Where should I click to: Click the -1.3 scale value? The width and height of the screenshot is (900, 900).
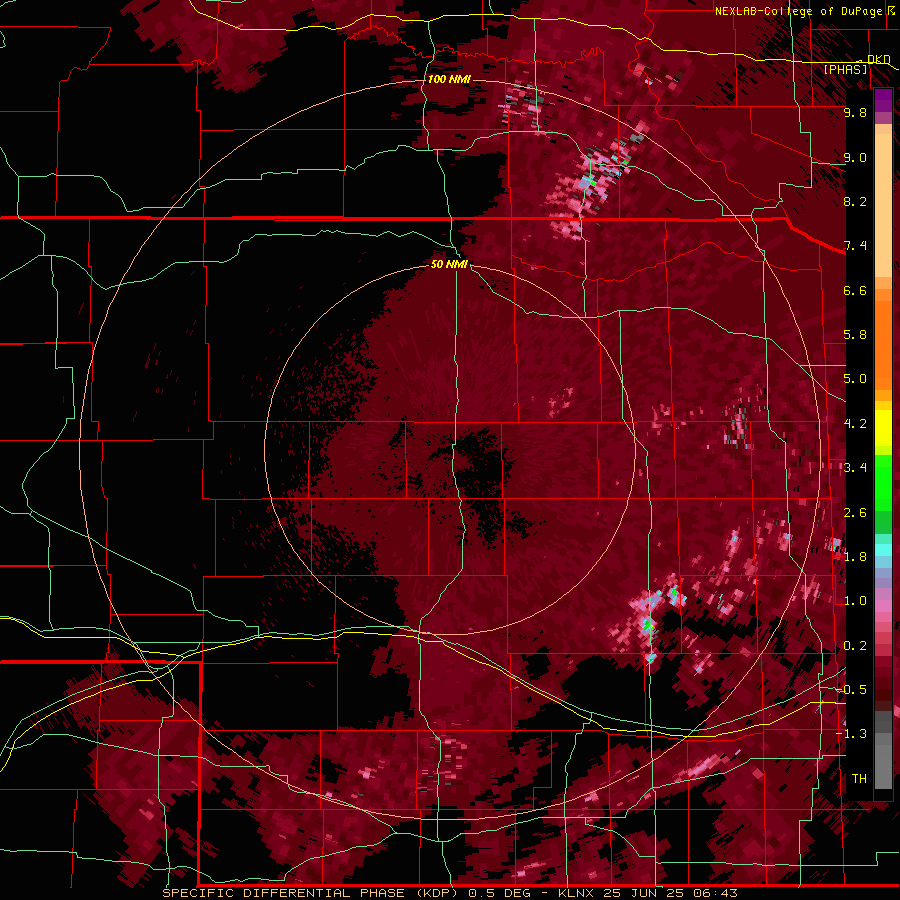pos(851,734)
